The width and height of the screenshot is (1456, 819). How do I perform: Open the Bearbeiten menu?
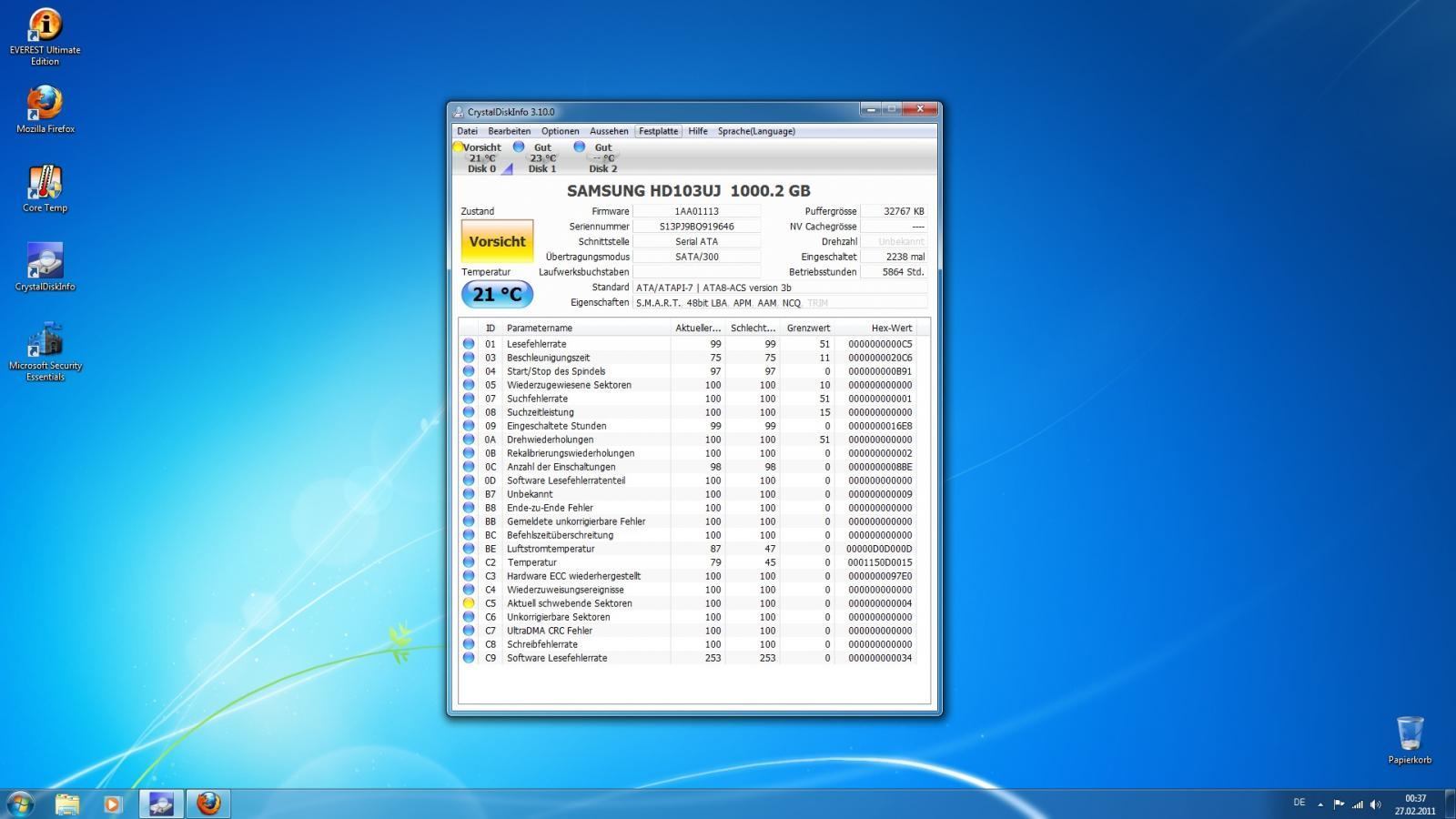509,131
